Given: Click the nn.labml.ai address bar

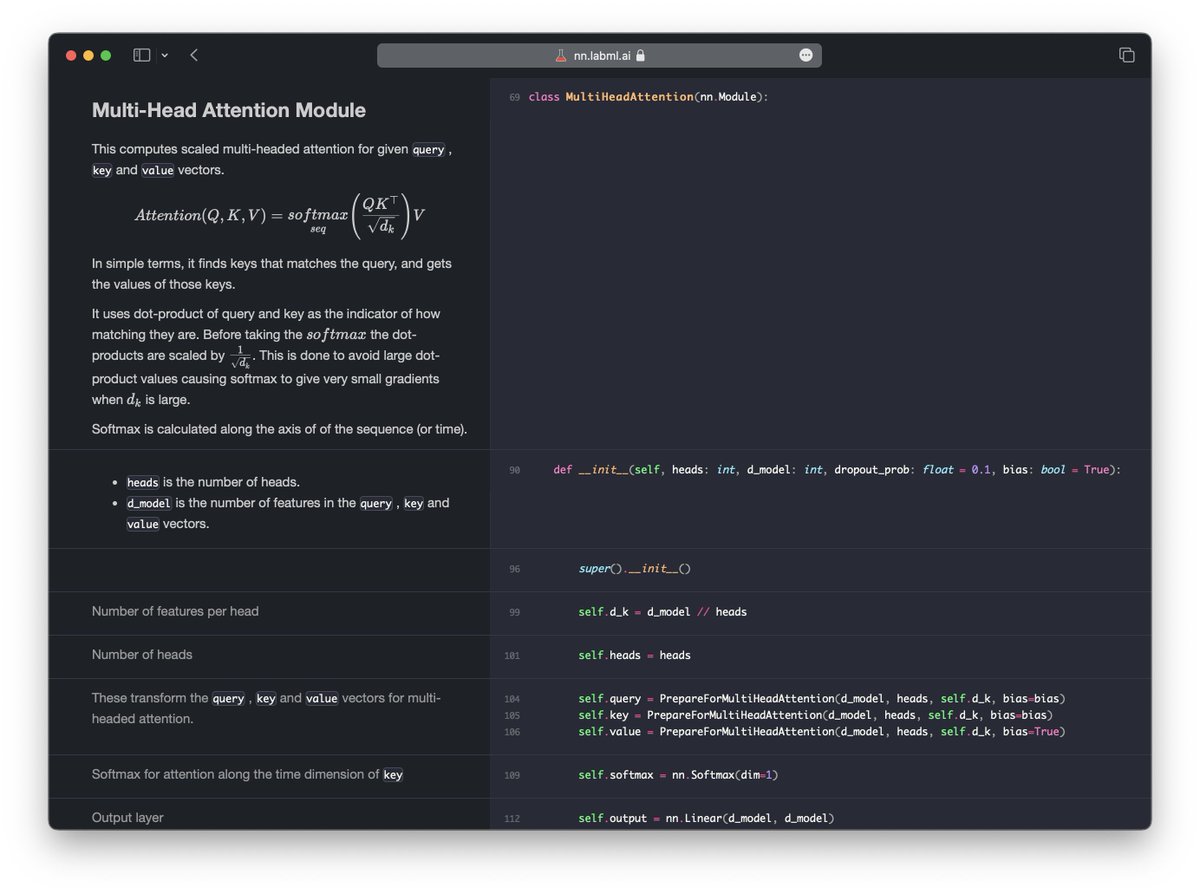Looking at the screenshot, I should click(599, 55).
